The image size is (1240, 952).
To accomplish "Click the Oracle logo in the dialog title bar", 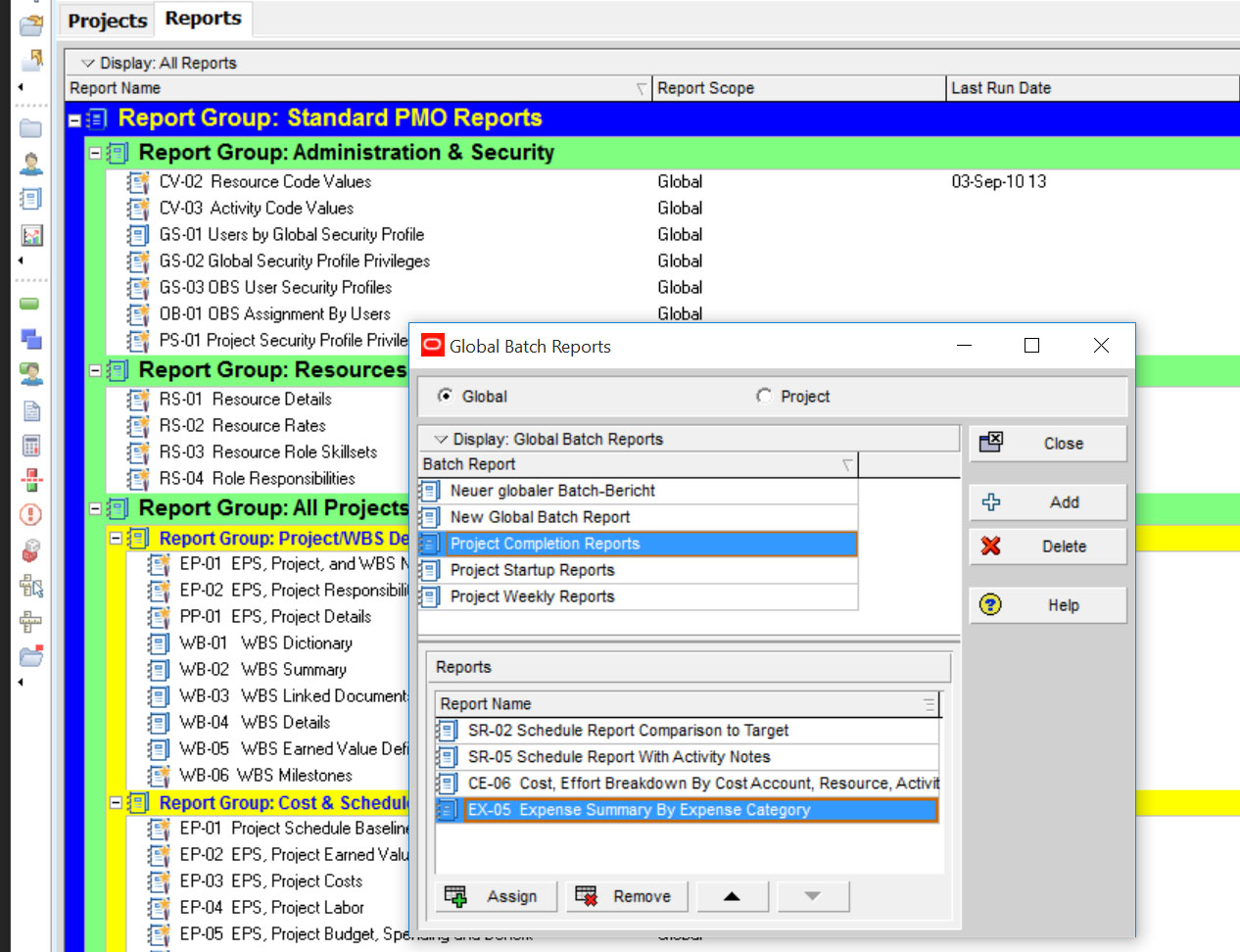I will coord(432,346).
